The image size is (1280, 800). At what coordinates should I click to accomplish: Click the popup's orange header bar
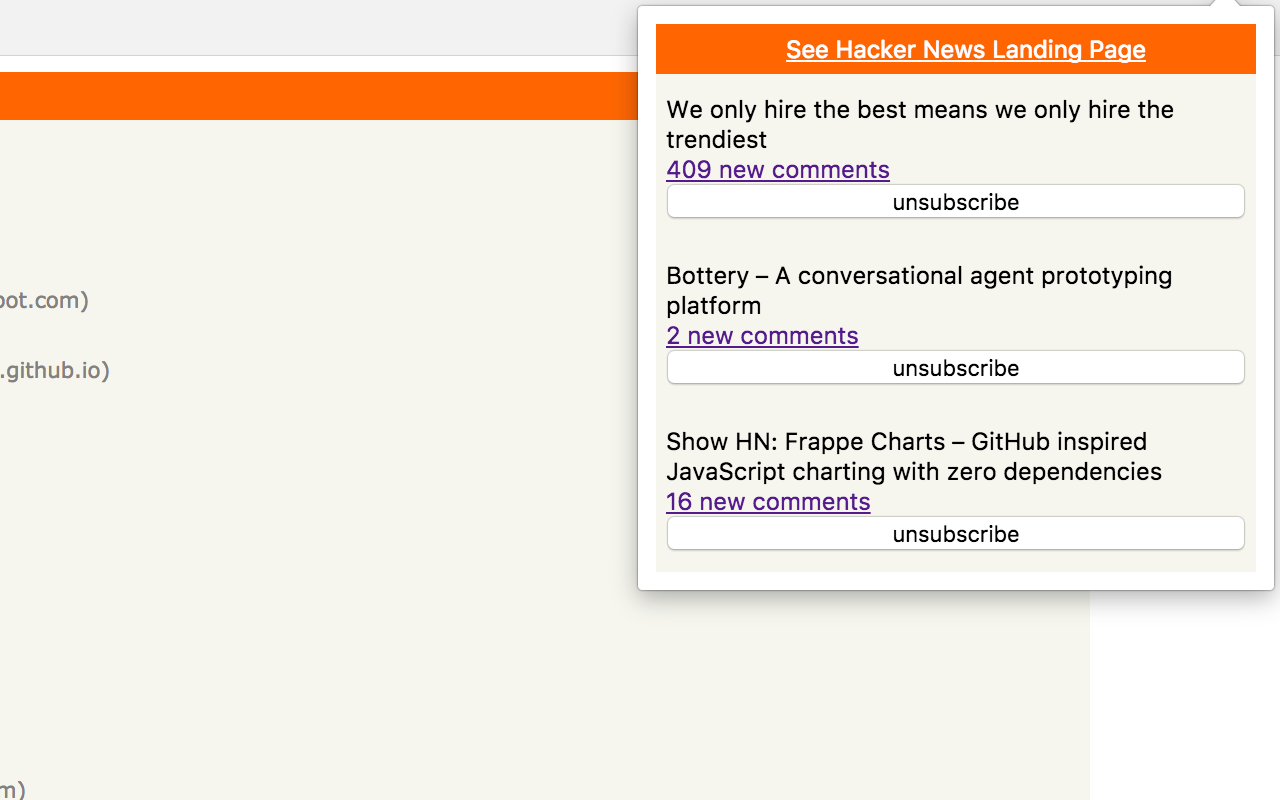pos(700,49)
